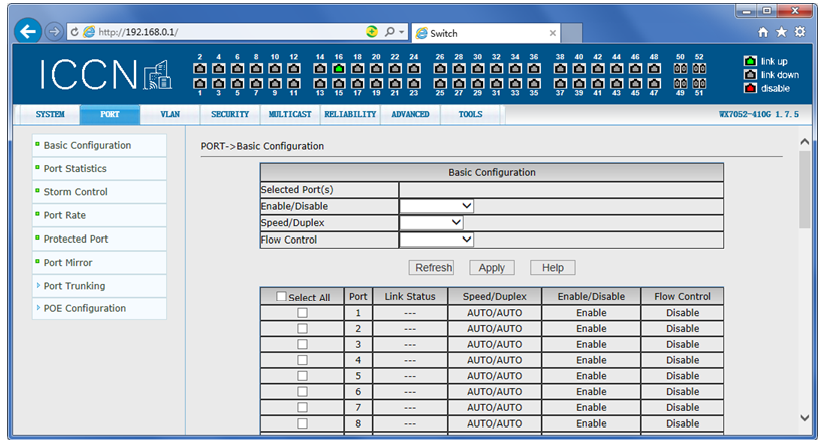Click port 12 icon on panel
Viewport: 825px width, 444px height.
point(294,68)
